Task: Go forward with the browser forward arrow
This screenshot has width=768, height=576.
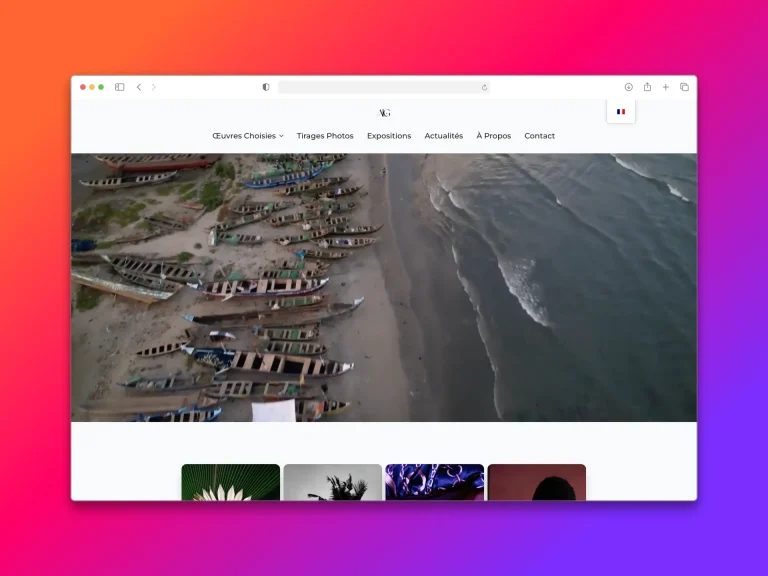Action: pos(153,87)
